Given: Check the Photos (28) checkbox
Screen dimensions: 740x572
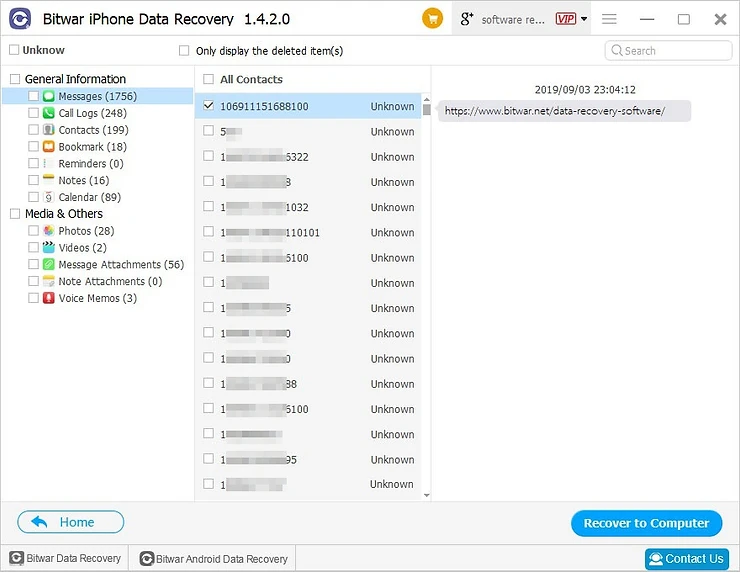Looking at the screenshot, I should [33, 230].
